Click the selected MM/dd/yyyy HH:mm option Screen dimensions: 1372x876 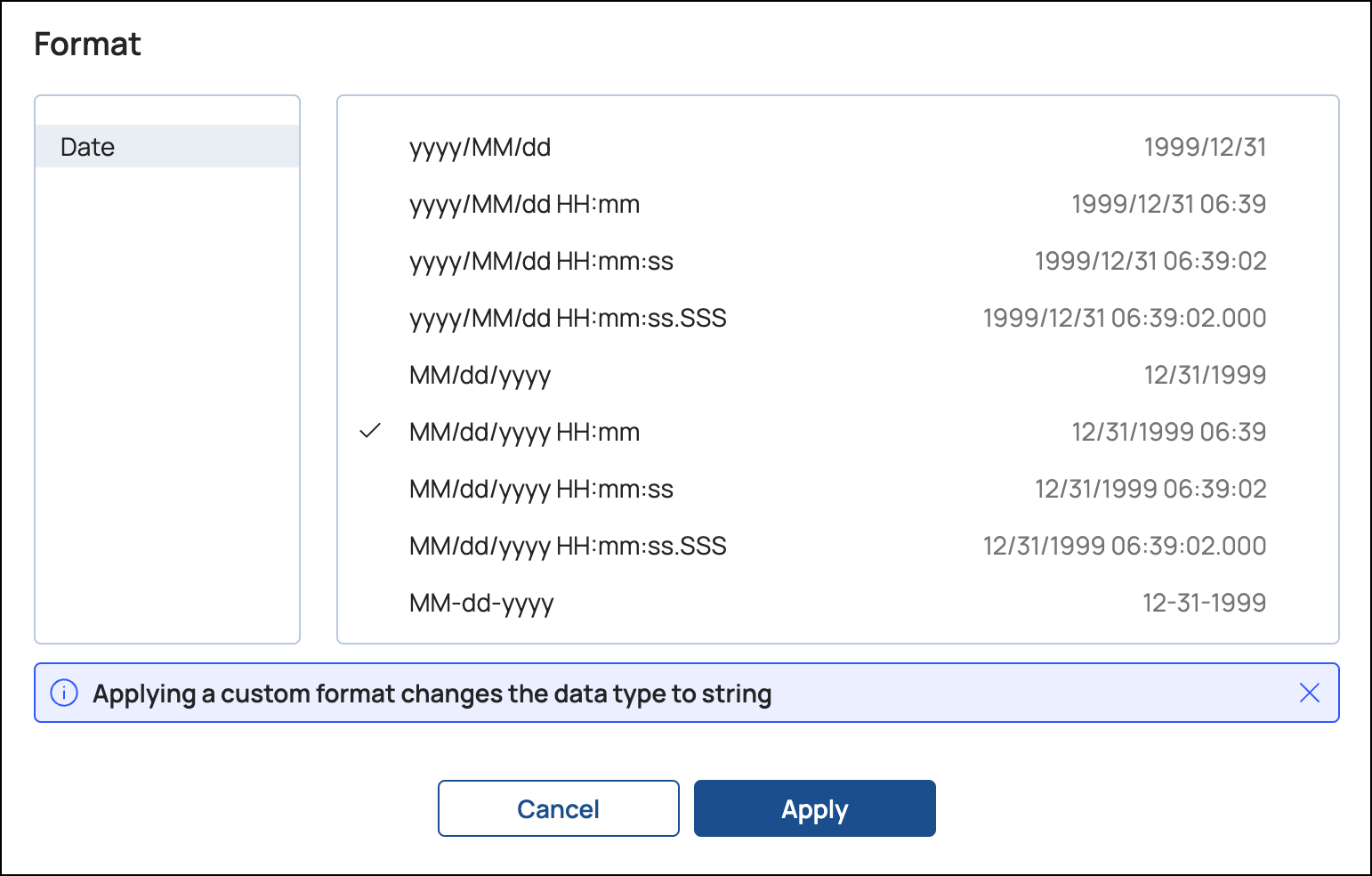[x=524, y=432]
